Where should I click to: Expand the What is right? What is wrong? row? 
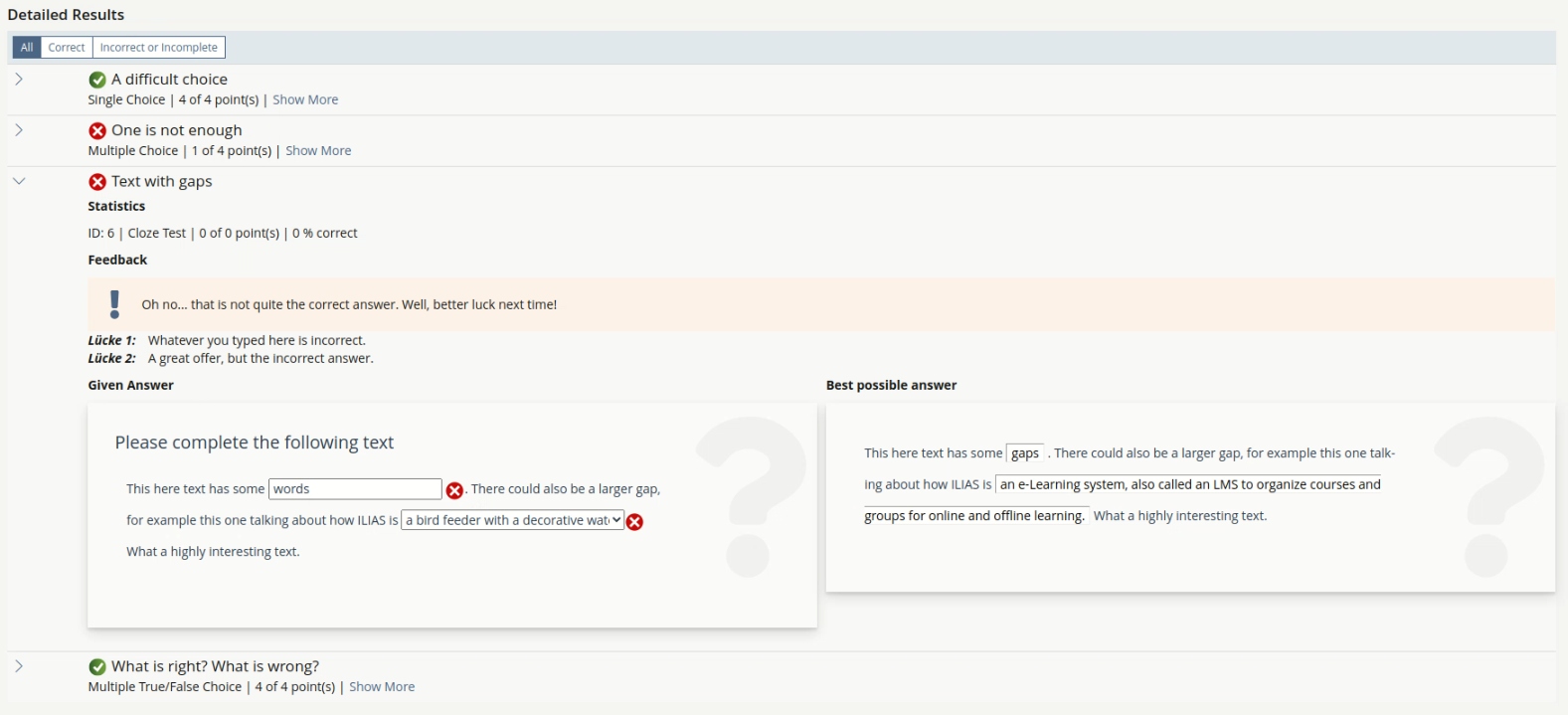[x=19, y=666]
